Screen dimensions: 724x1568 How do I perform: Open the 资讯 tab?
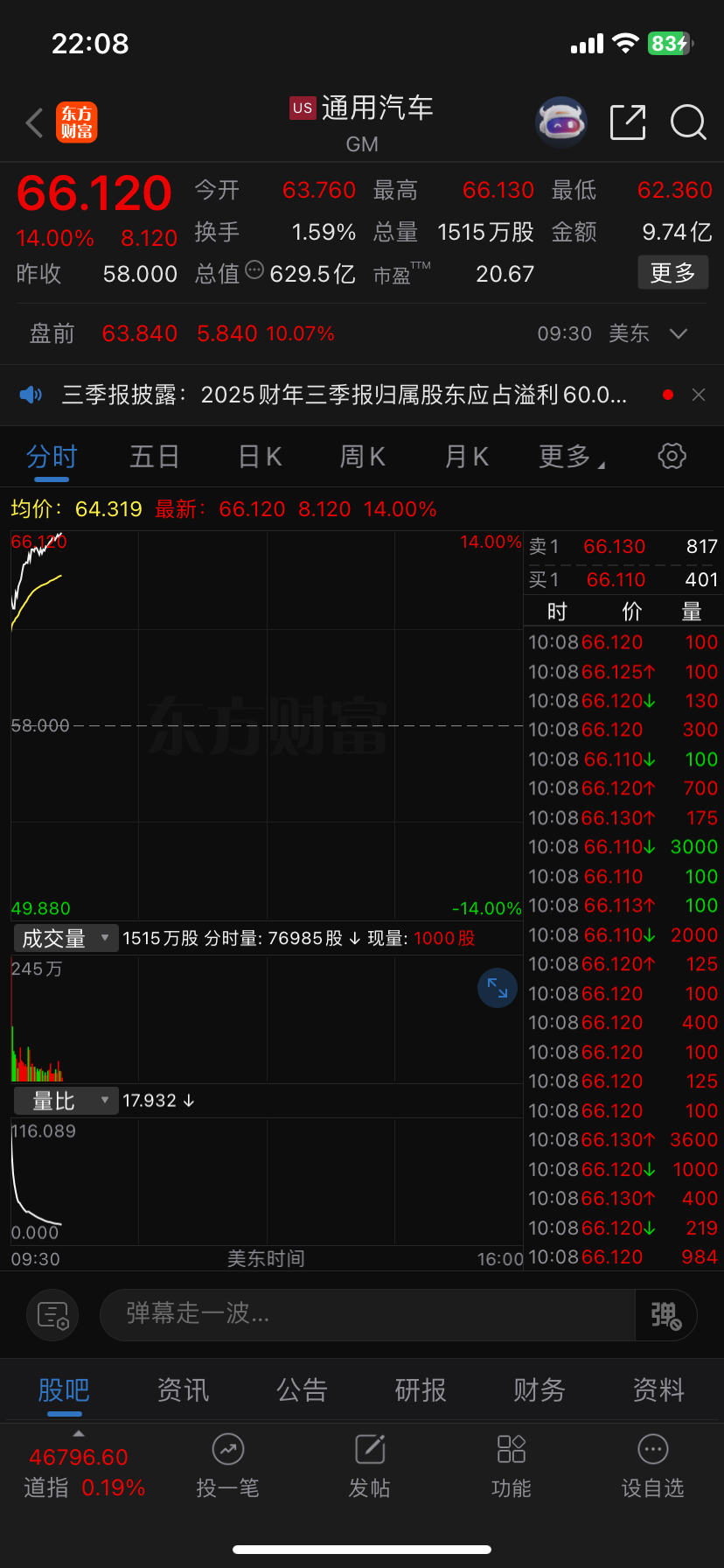[183, 1389]
